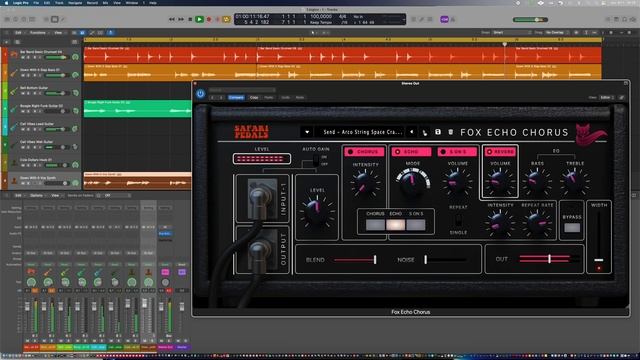Viewport: 640px width, 360px height.
Task: Click the Record button in the transport
Action: coord(209,19)
